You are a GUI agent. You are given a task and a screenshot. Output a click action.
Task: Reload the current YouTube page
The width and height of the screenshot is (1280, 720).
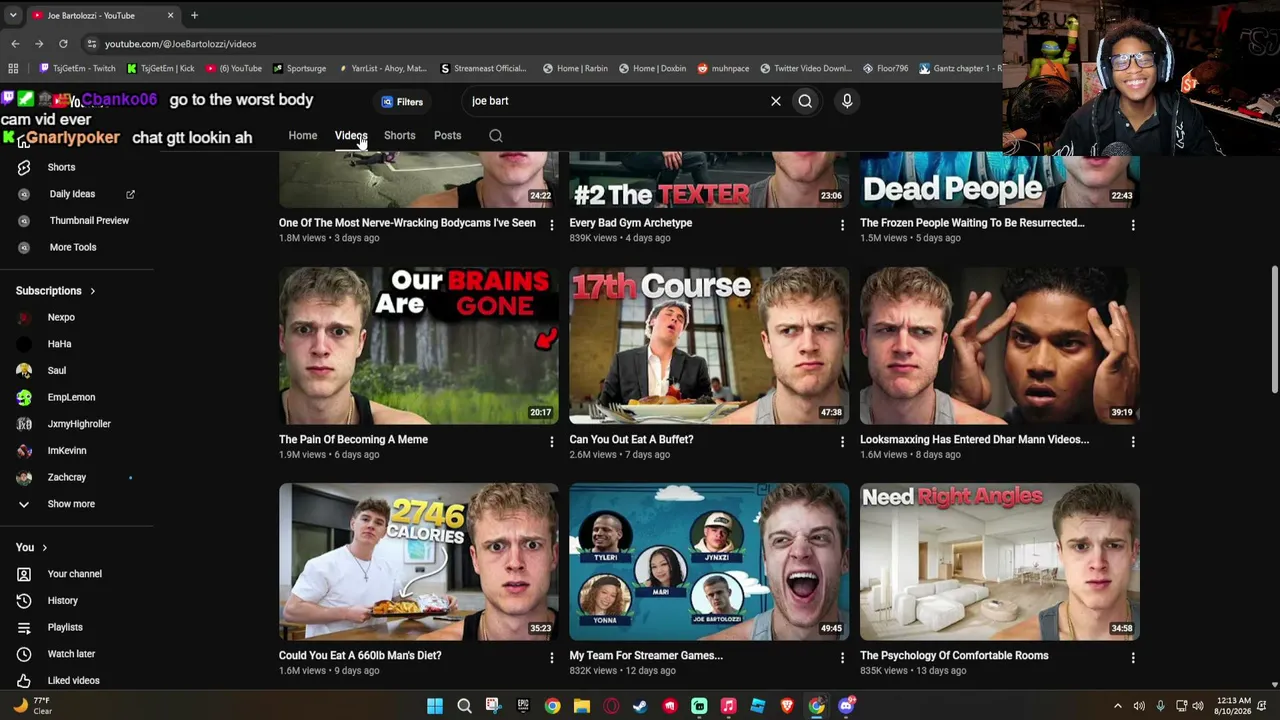pyautogui.click(x=63, y=44)
